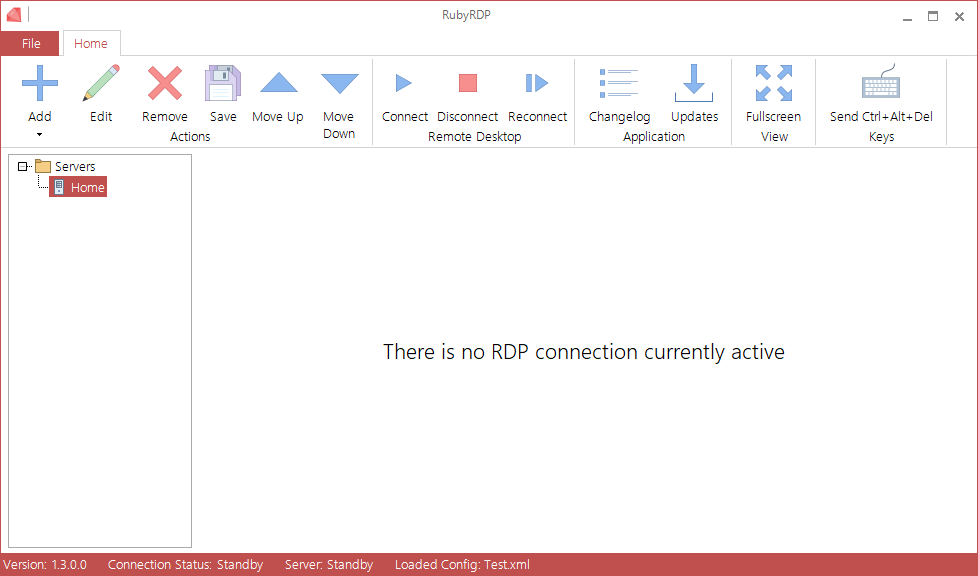Open the File menu tab
Viewport: 978px width, 576px height.
(31, 44)
